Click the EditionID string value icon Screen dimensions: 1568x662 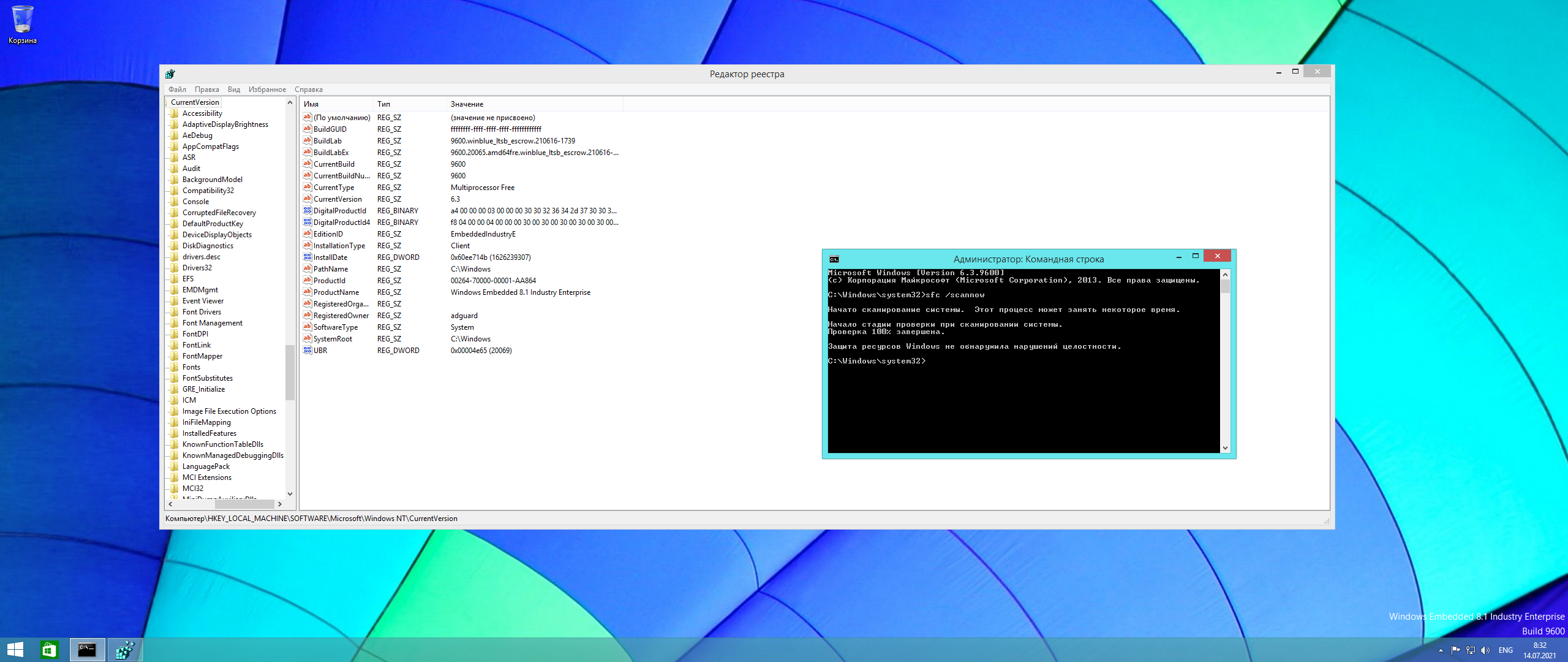pyautogui.click(x=307, y=234)
